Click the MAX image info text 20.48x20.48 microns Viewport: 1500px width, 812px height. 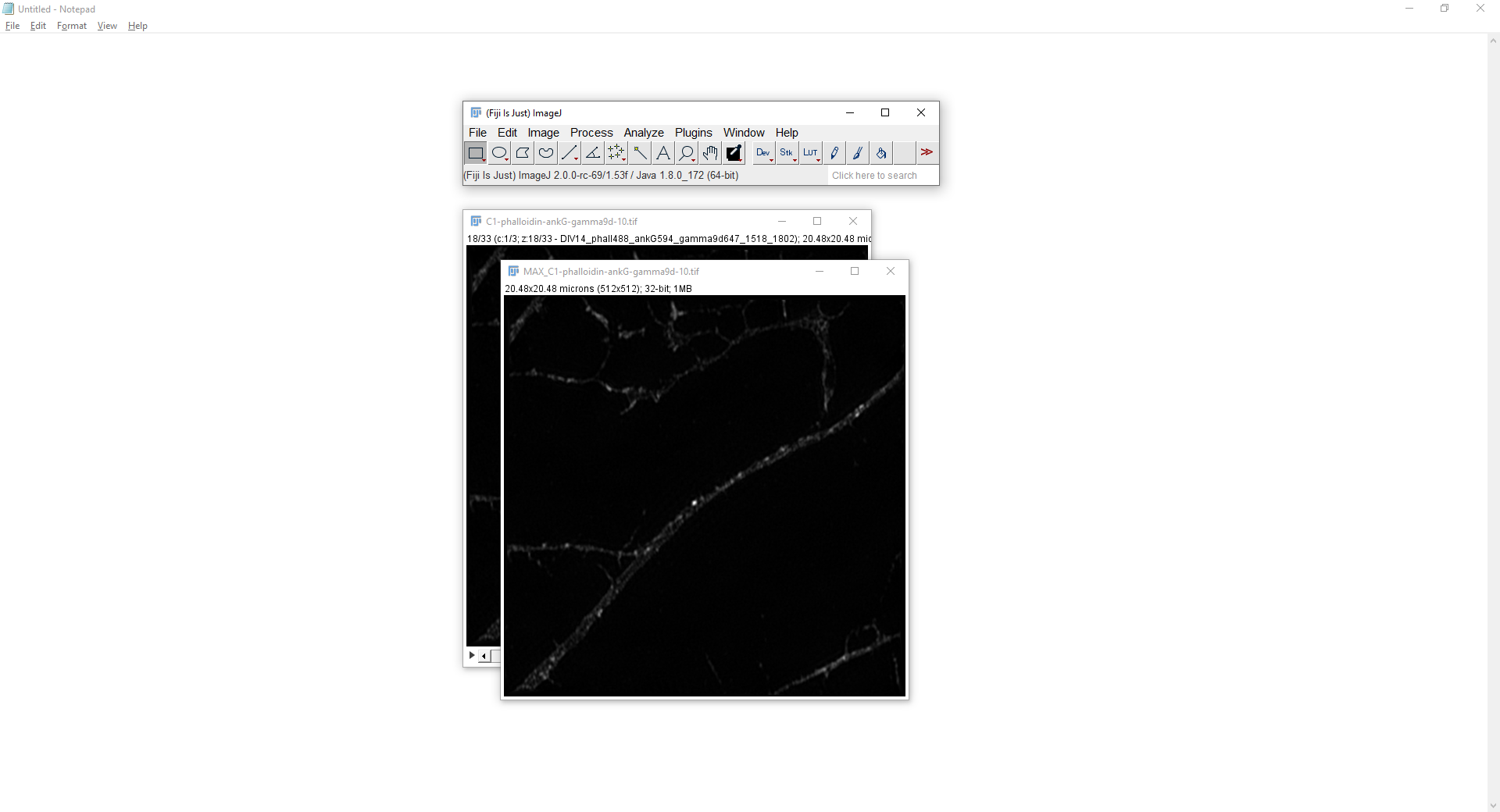click(598, 289)
